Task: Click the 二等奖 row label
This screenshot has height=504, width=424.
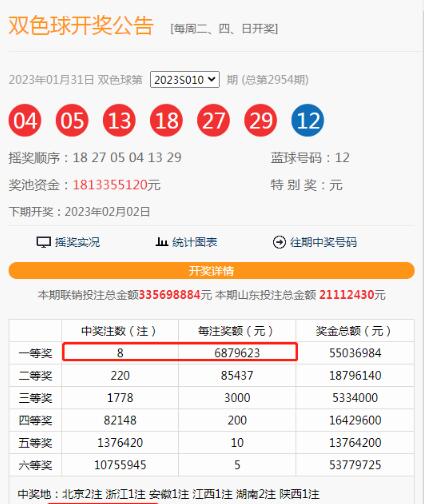Action: click(35, 376)
